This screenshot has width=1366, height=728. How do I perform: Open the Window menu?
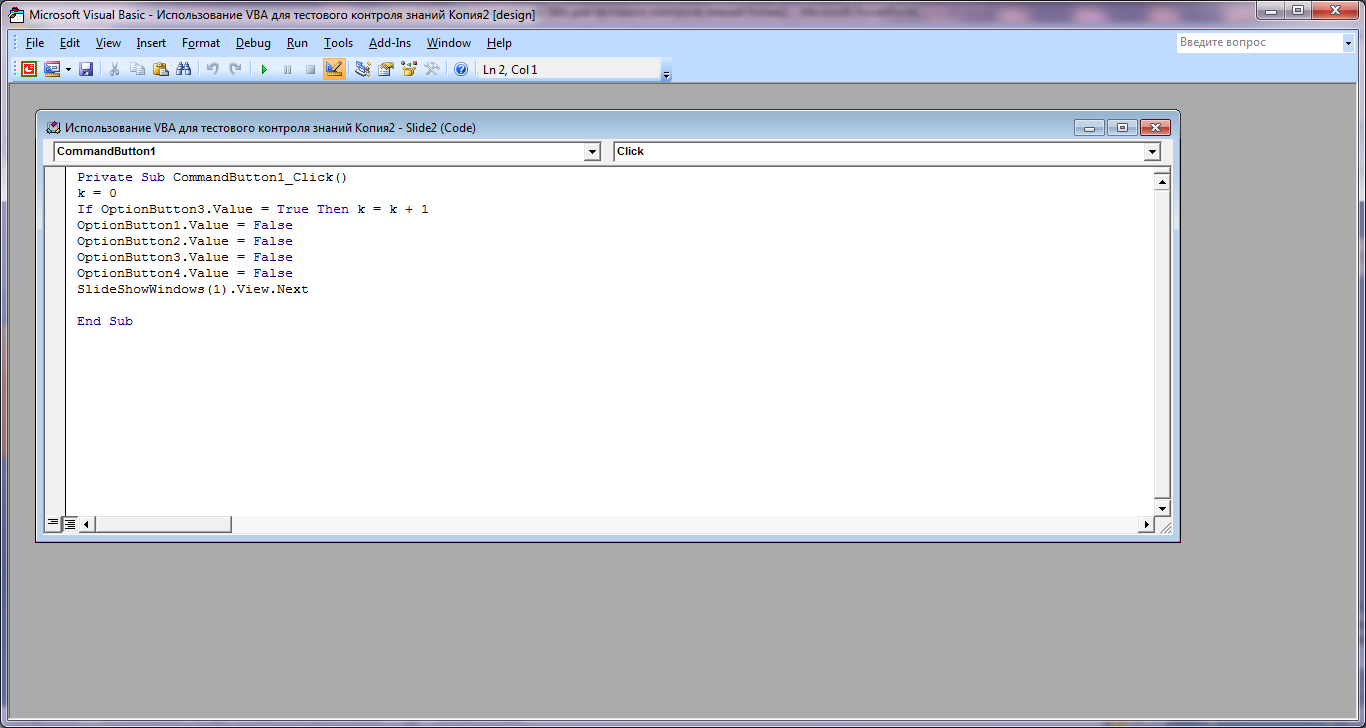tap(449, 43)
